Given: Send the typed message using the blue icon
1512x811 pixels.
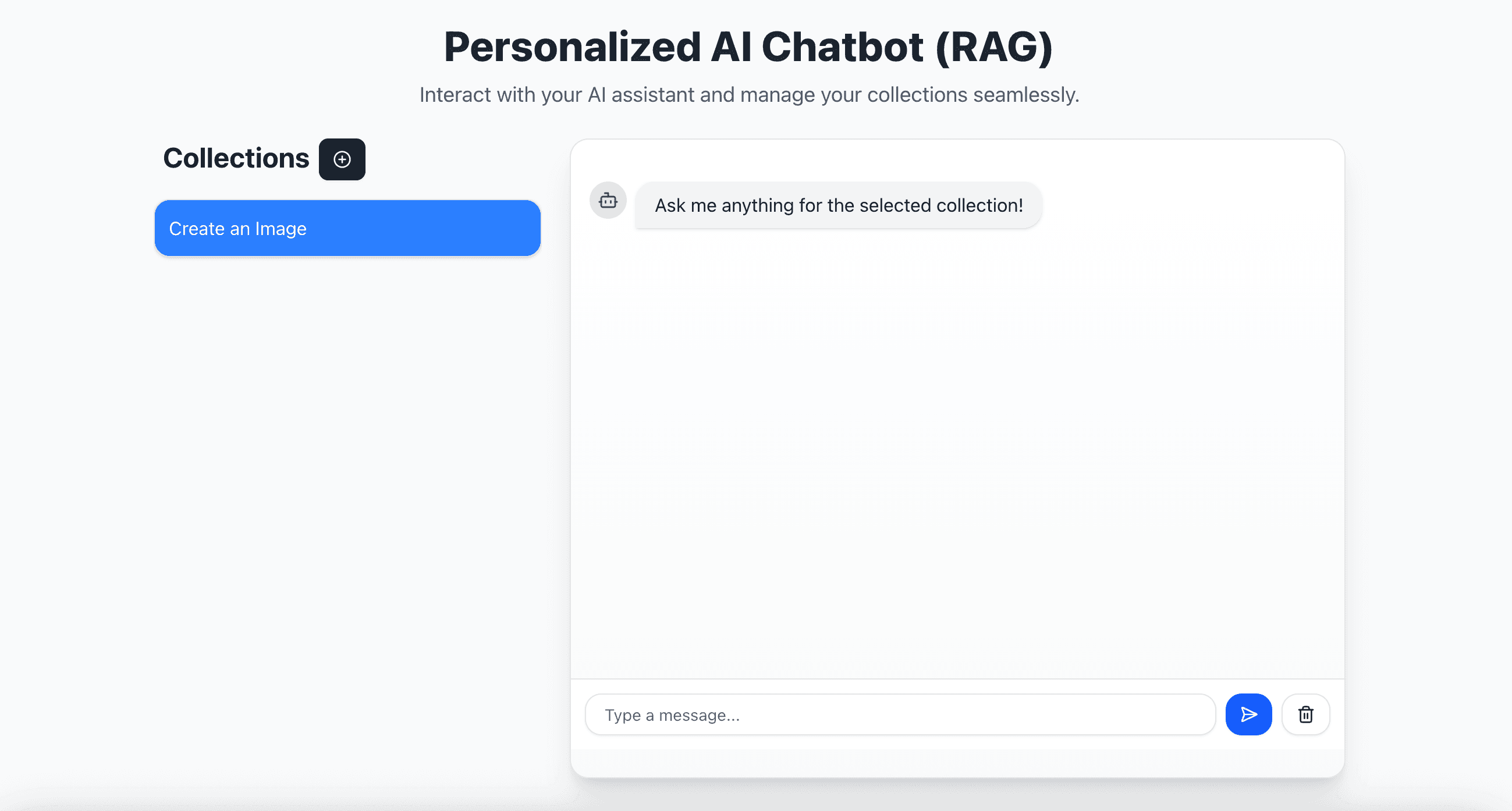Looking at the screenshot, I should coord(1248,714).
